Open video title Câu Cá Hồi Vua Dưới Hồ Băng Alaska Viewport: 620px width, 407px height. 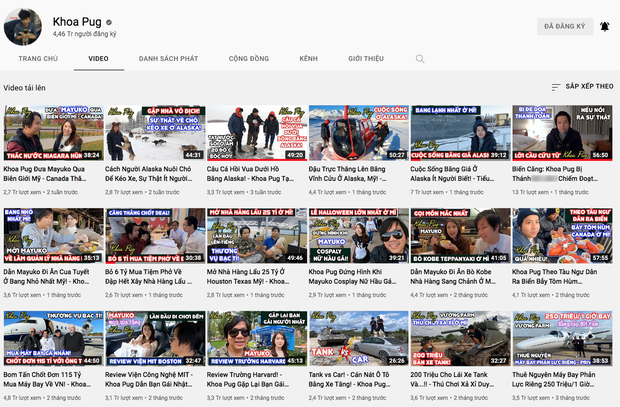pyautogui.click(x=250, y=174)
